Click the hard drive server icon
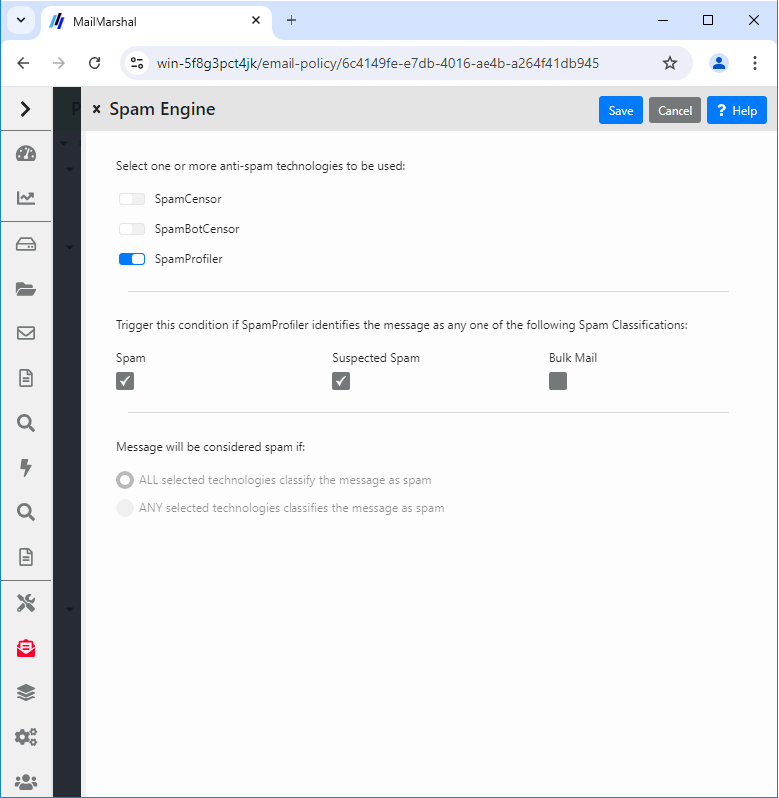Screen dimensions: 779x798 26,245
